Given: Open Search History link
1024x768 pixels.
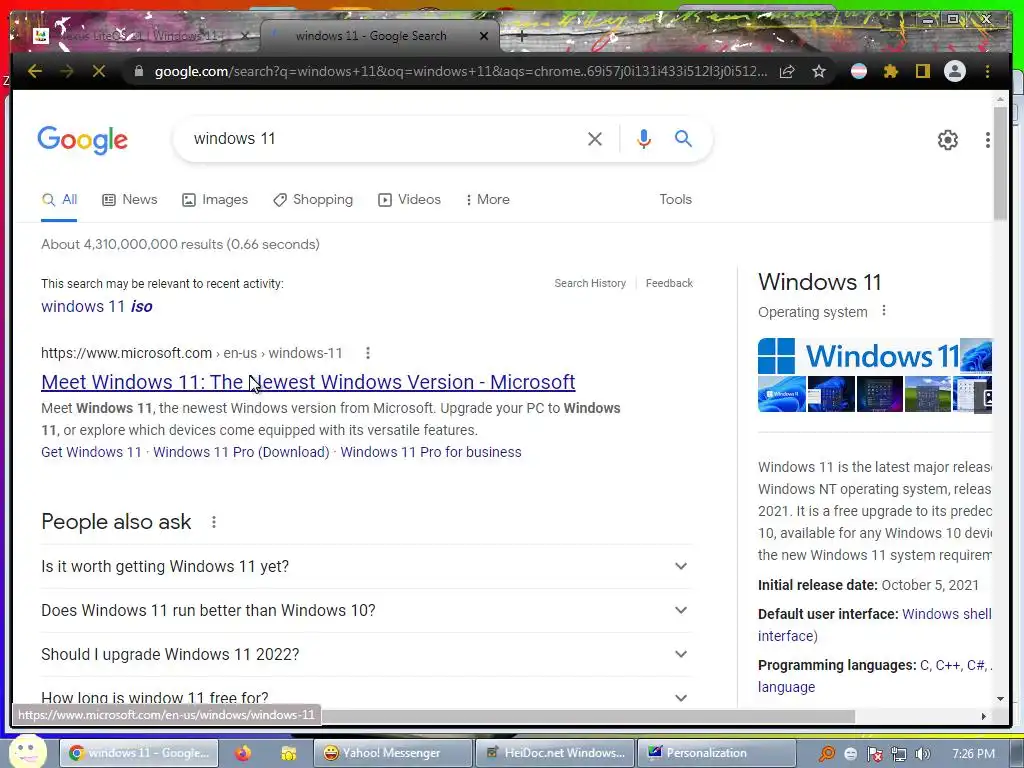Looking at the screenshot, I should (590, 283).
